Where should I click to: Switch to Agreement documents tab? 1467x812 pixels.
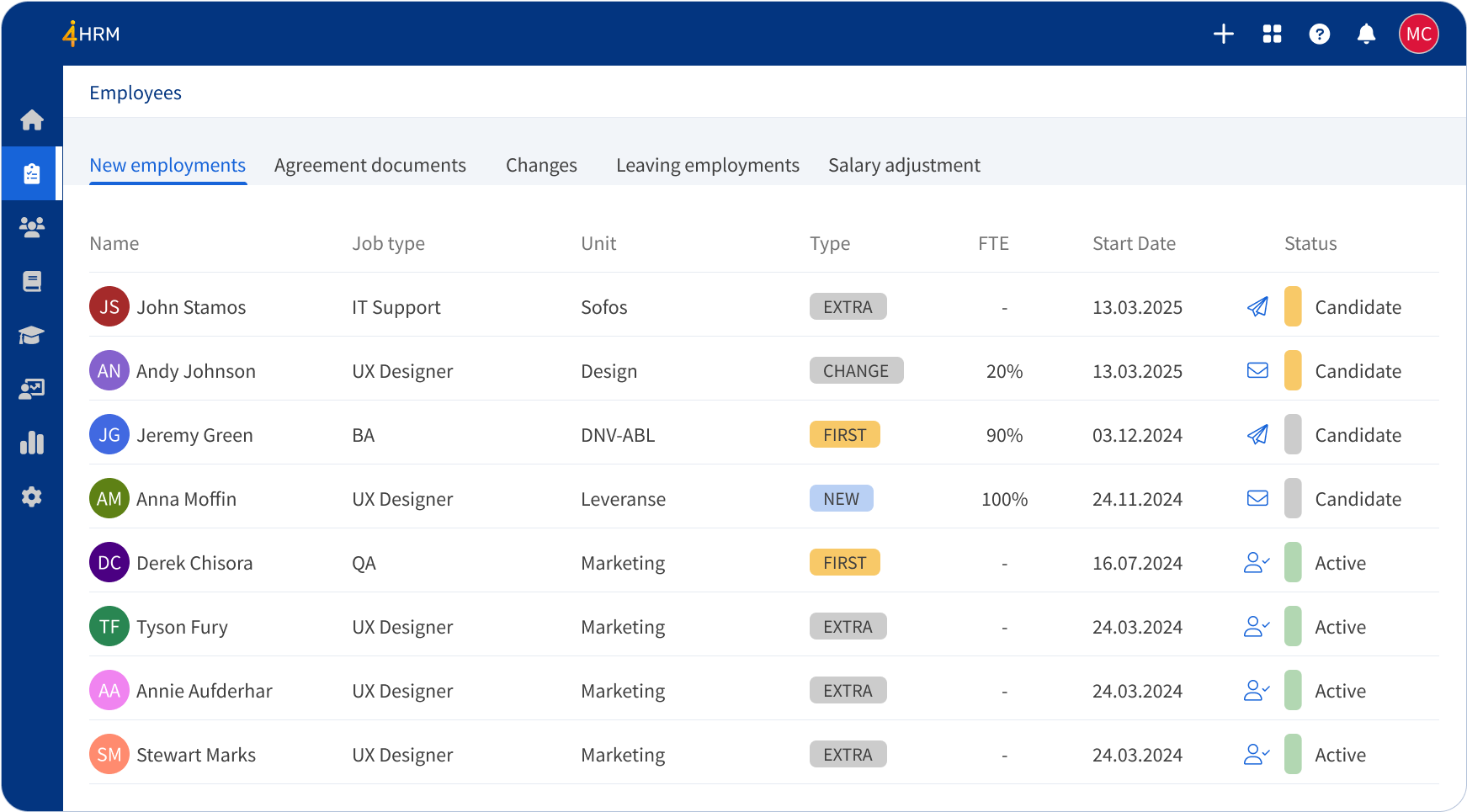369,165
